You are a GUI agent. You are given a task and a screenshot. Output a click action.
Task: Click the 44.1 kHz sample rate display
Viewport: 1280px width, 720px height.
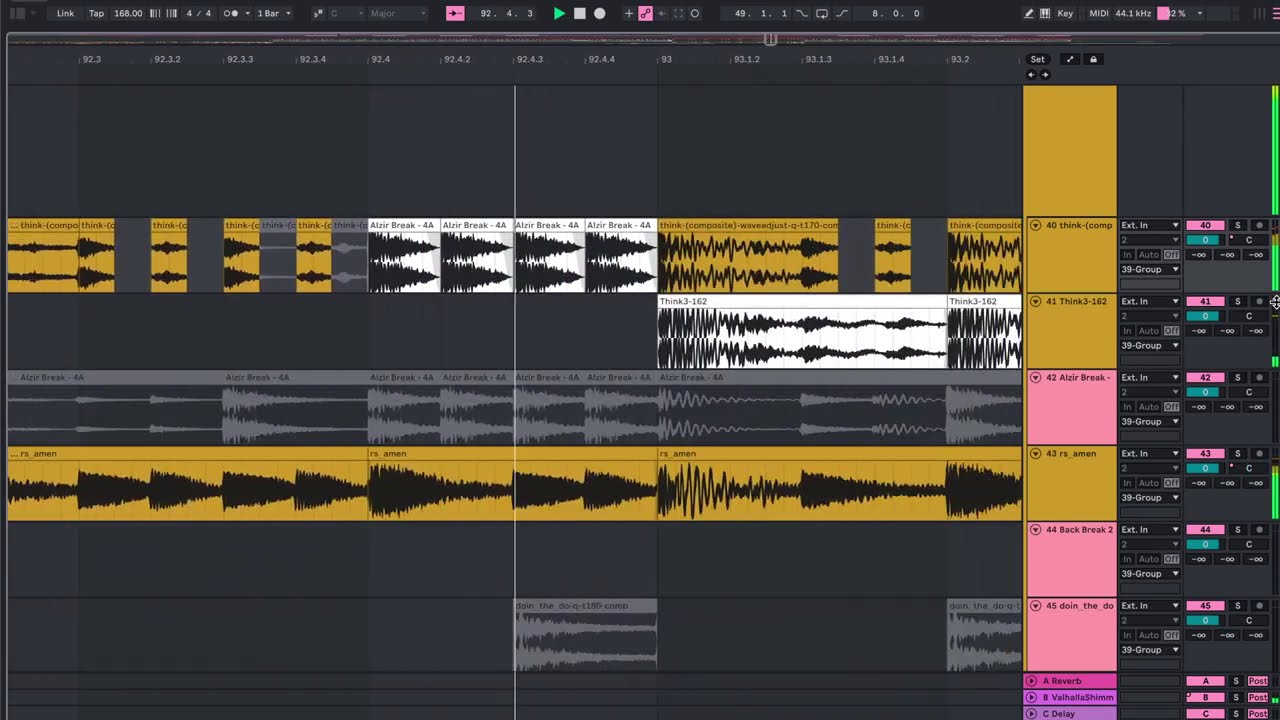coord(1133,13)
